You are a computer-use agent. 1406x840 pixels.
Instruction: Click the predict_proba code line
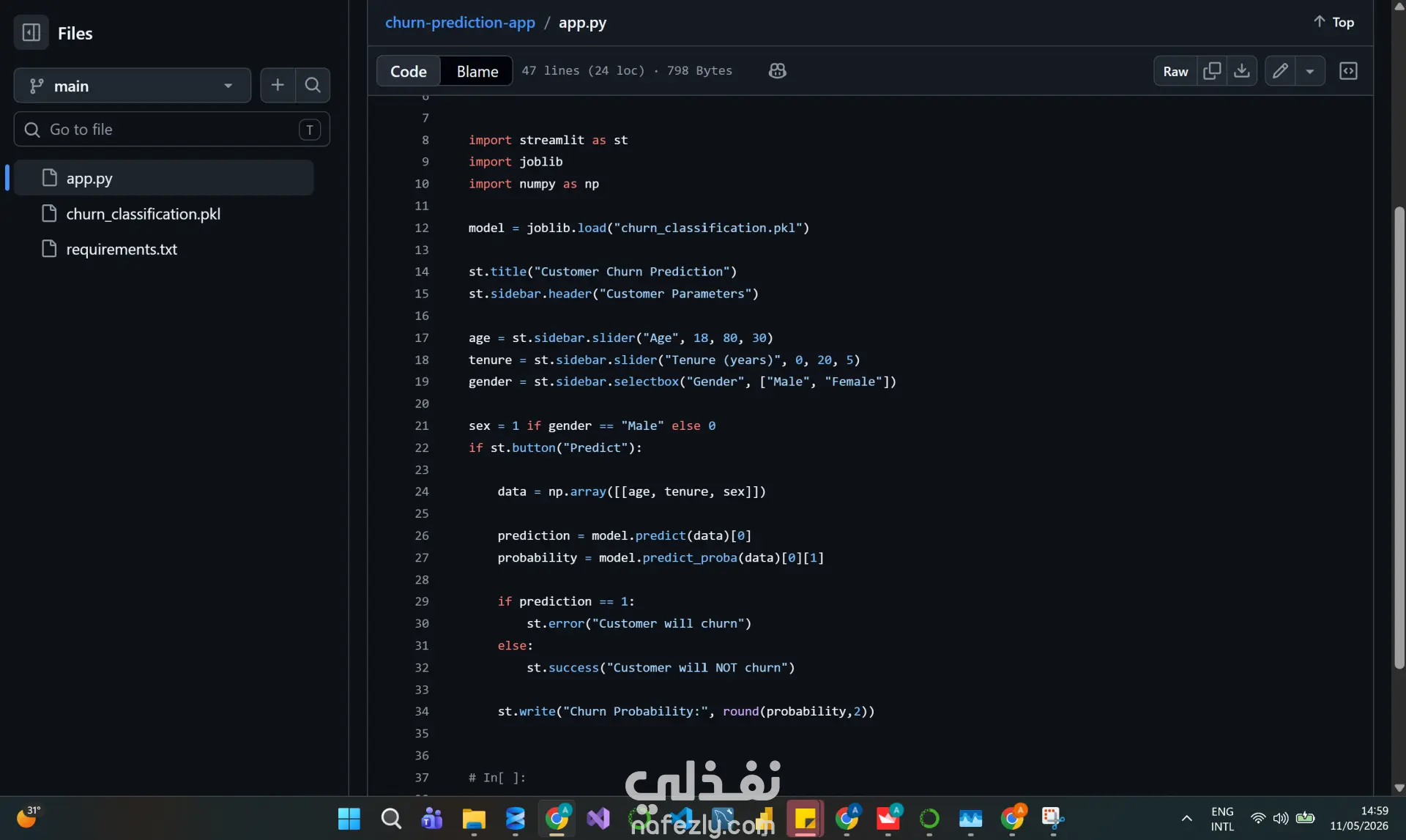click(661, 557)
